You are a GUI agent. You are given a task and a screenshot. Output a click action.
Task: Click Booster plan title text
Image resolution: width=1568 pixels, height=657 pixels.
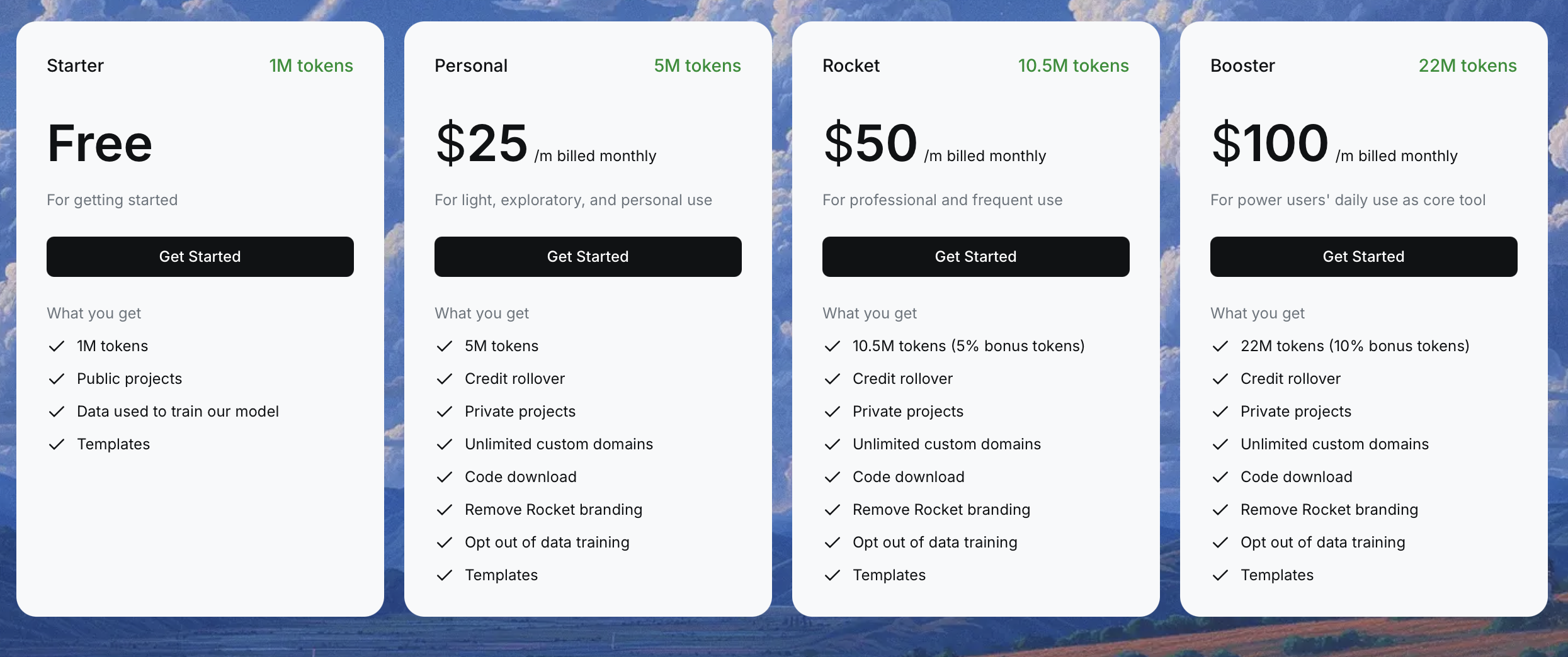(1242, 65)
